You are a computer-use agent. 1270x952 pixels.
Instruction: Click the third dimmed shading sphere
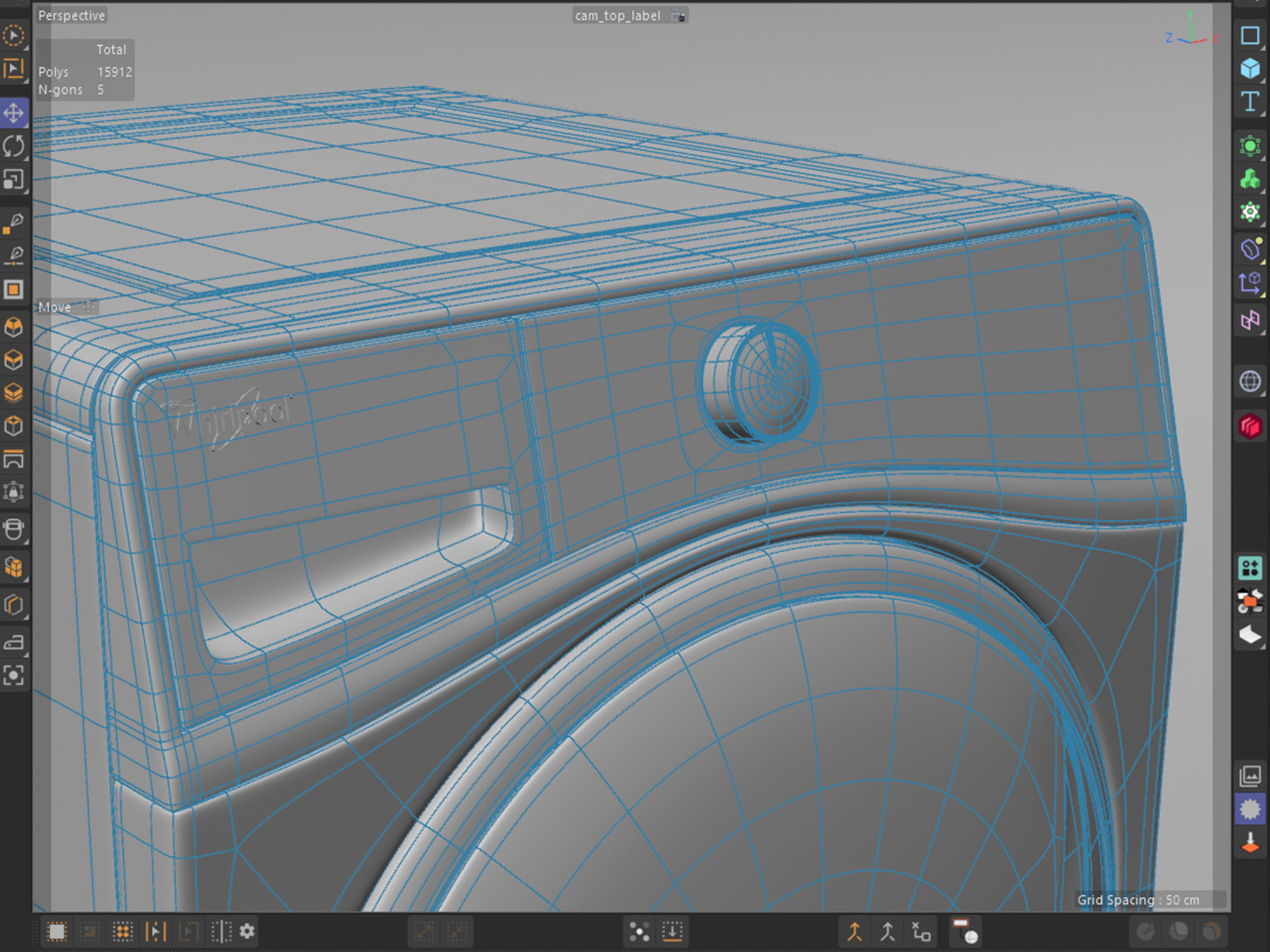tap(1212, 932)
